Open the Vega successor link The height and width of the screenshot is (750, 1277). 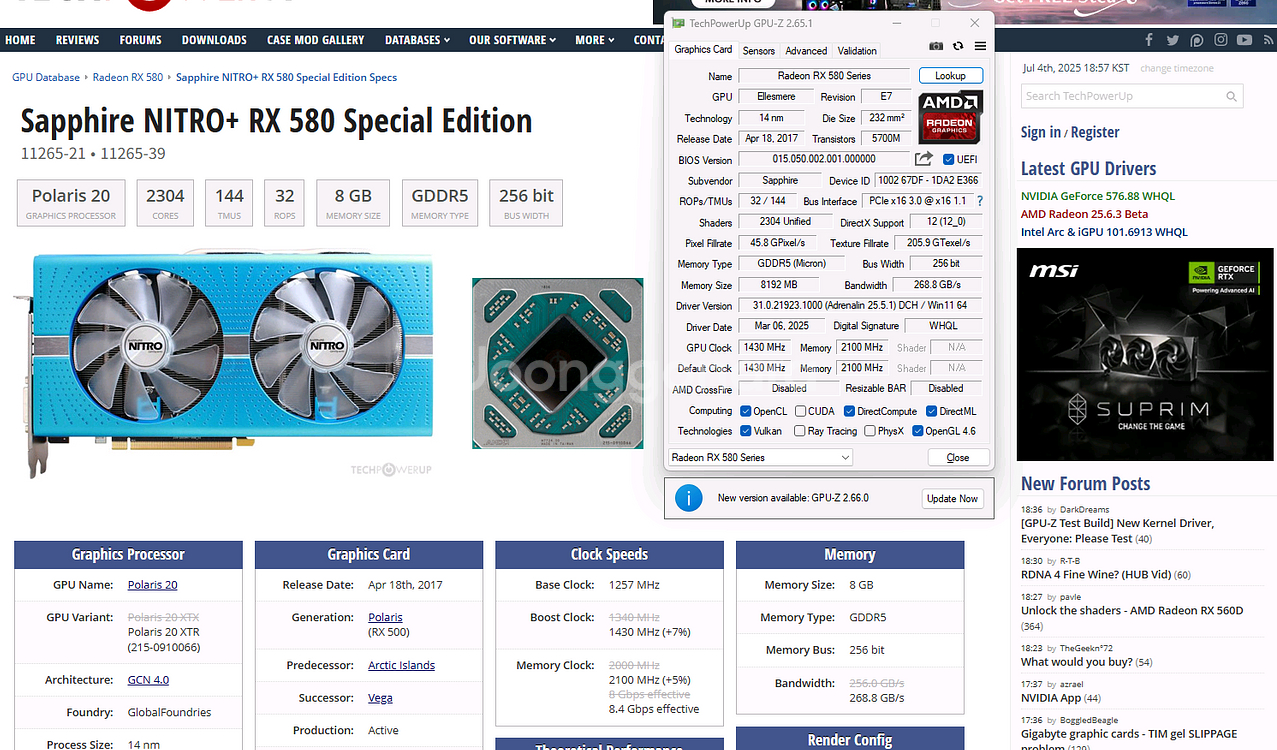coord(380,698)
